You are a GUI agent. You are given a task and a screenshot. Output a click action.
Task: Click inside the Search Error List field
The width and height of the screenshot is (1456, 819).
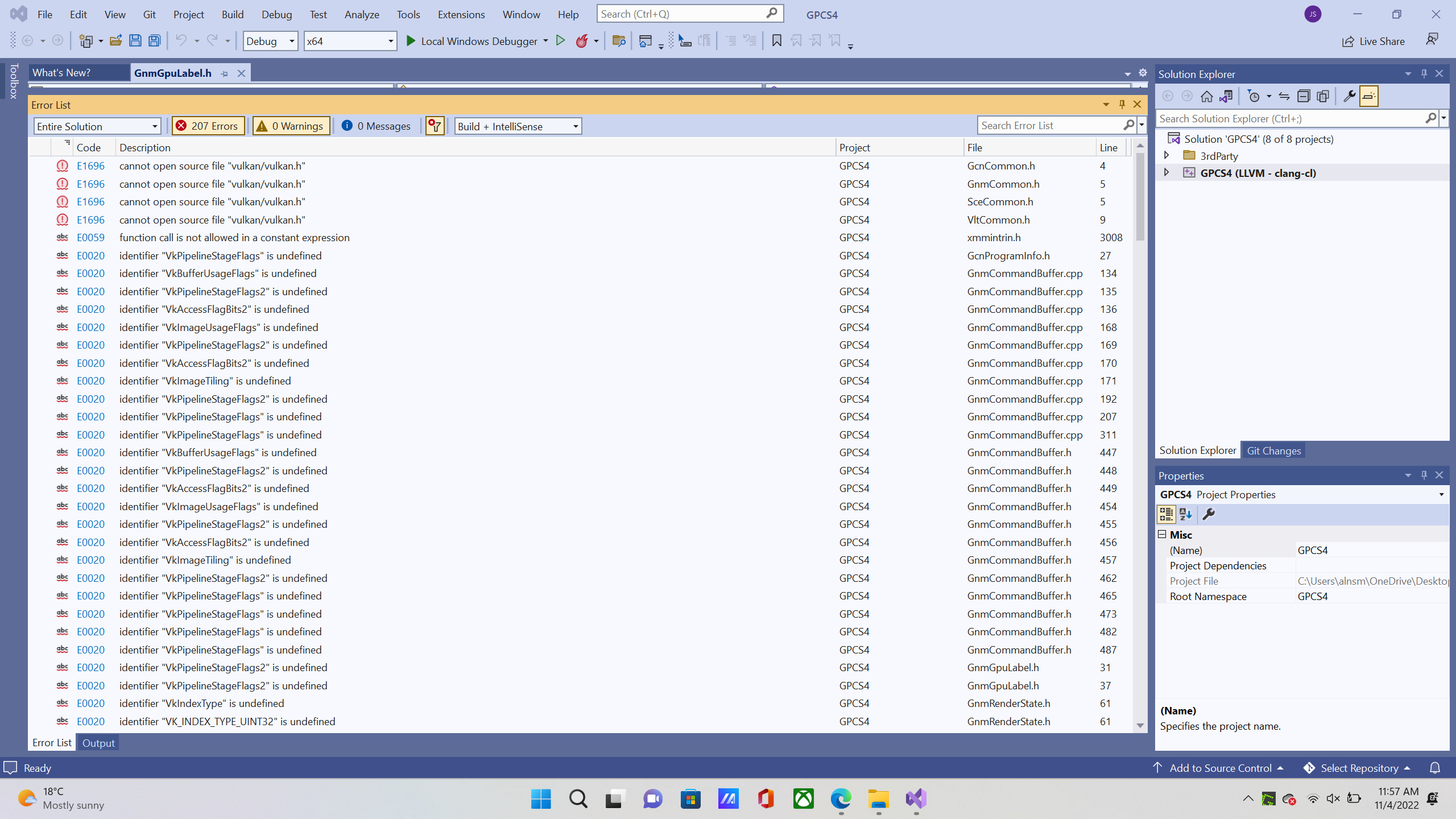[x=1052, y=125]
